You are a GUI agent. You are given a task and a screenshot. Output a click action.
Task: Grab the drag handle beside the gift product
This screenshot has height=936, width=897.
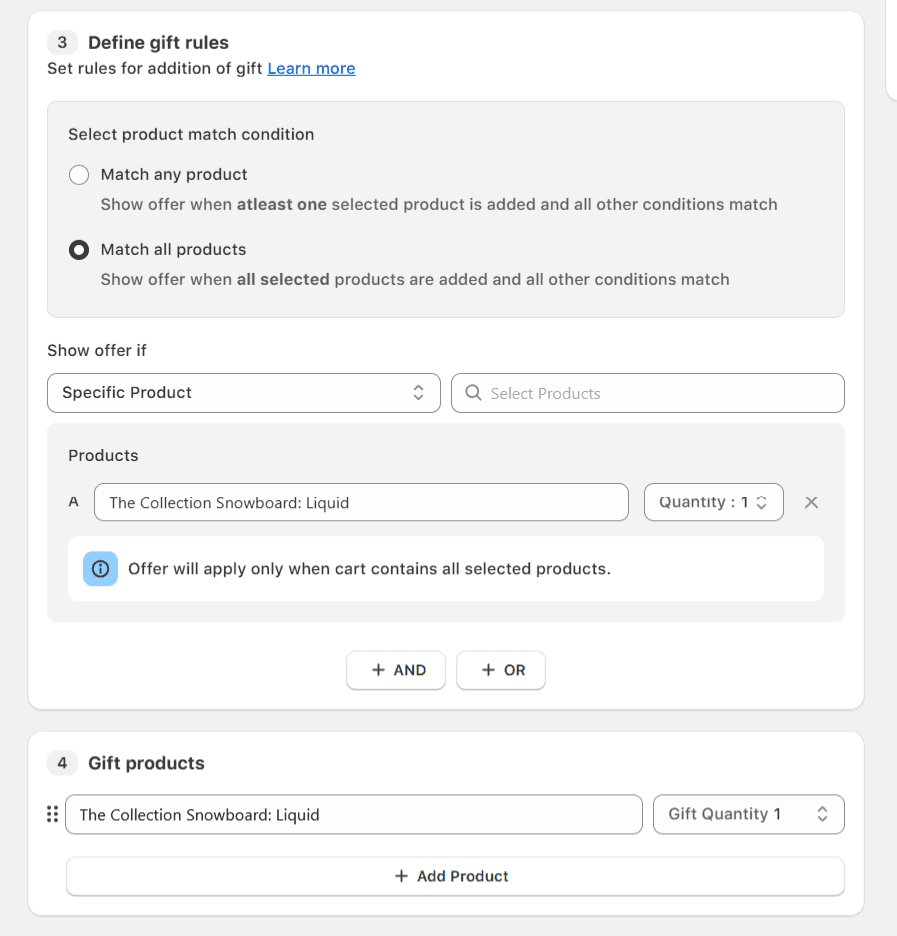pos(52,814)
